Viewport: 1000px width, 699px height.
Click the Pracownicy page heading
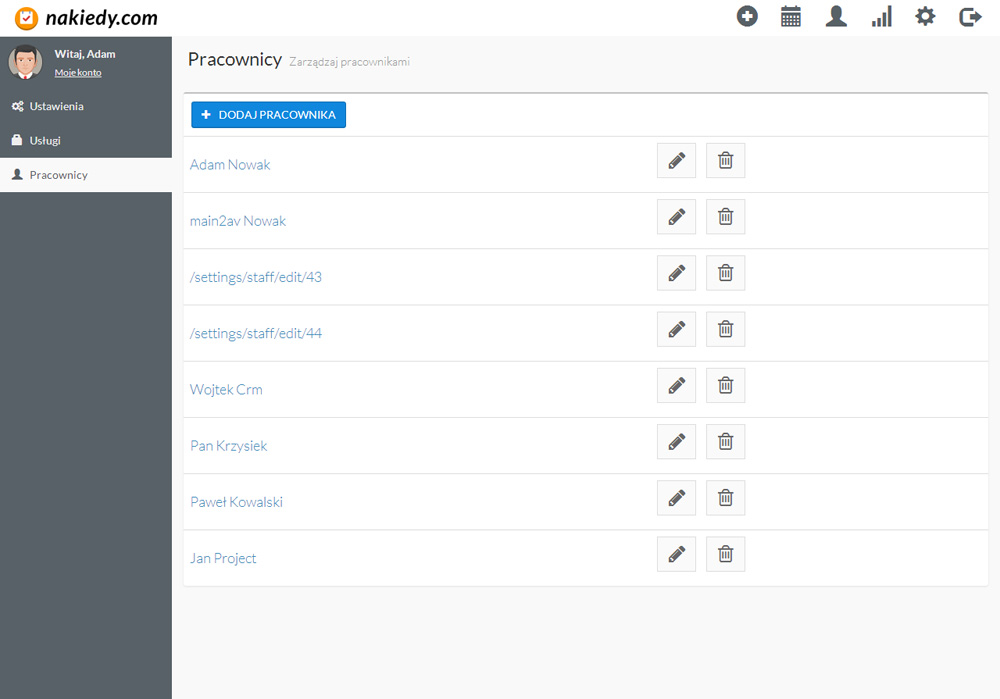click(x=235, y=59)
